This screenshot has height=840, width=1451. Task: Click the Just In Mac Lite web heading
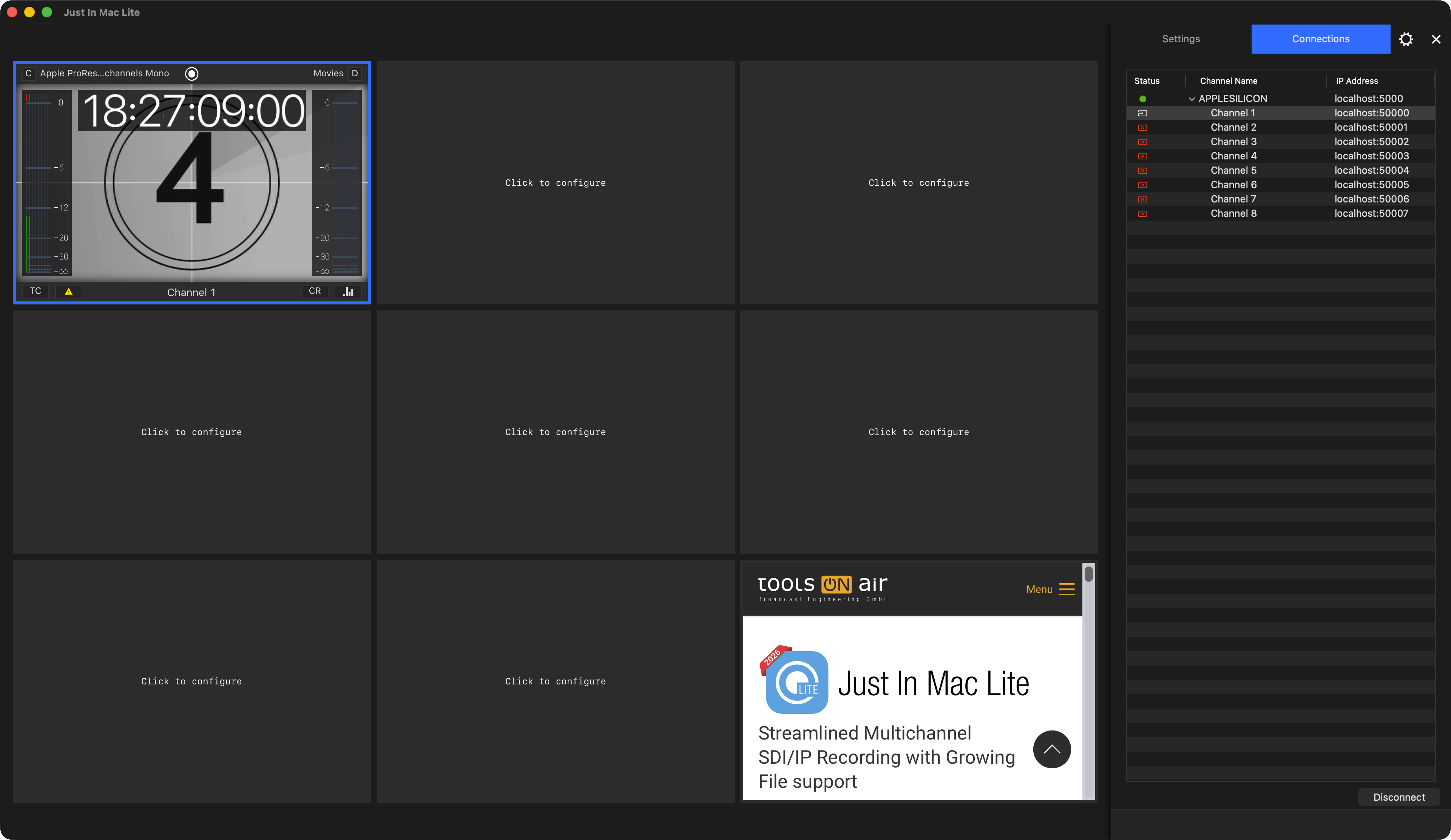point(933,684)
